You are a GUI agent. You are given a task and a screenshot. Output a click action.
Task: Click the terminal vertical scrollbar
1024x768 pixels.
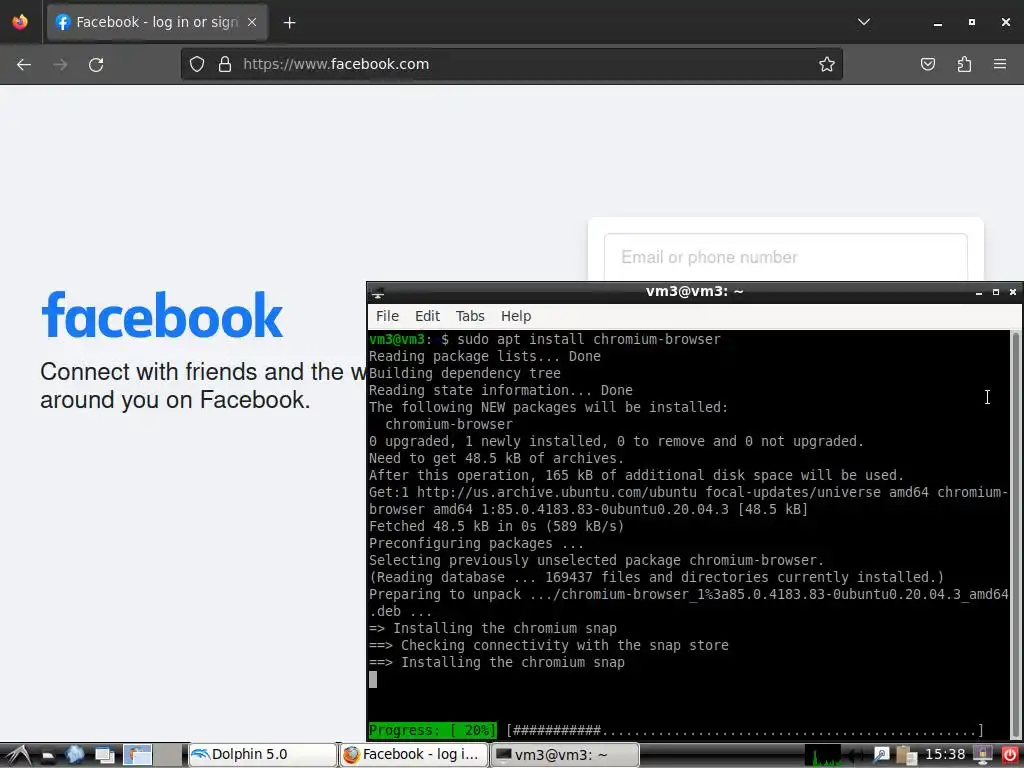click(x=1015, y=534)
